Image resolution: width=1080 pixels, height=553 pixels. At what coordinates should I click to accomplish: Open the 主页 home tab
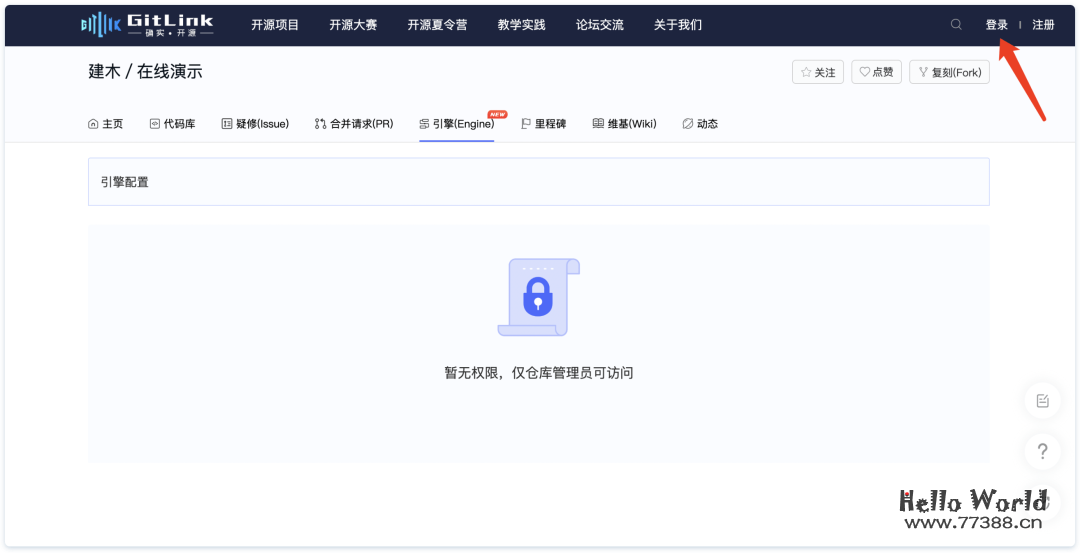click(x=106, y=124)
